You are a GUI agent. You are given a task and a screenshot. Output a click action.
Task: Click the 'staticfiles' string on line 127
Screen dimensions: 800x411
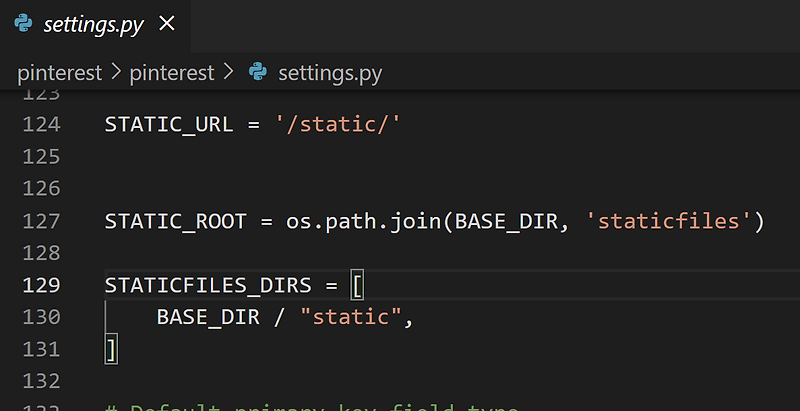coord(668,222)
